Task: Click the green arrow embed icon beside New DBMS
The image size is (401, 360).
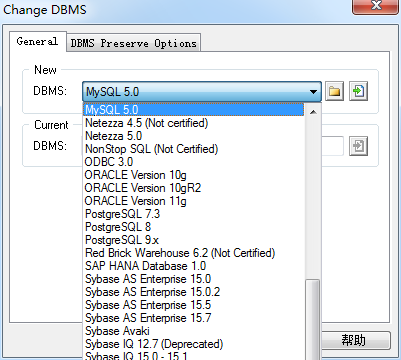Action: click(358, 91)
